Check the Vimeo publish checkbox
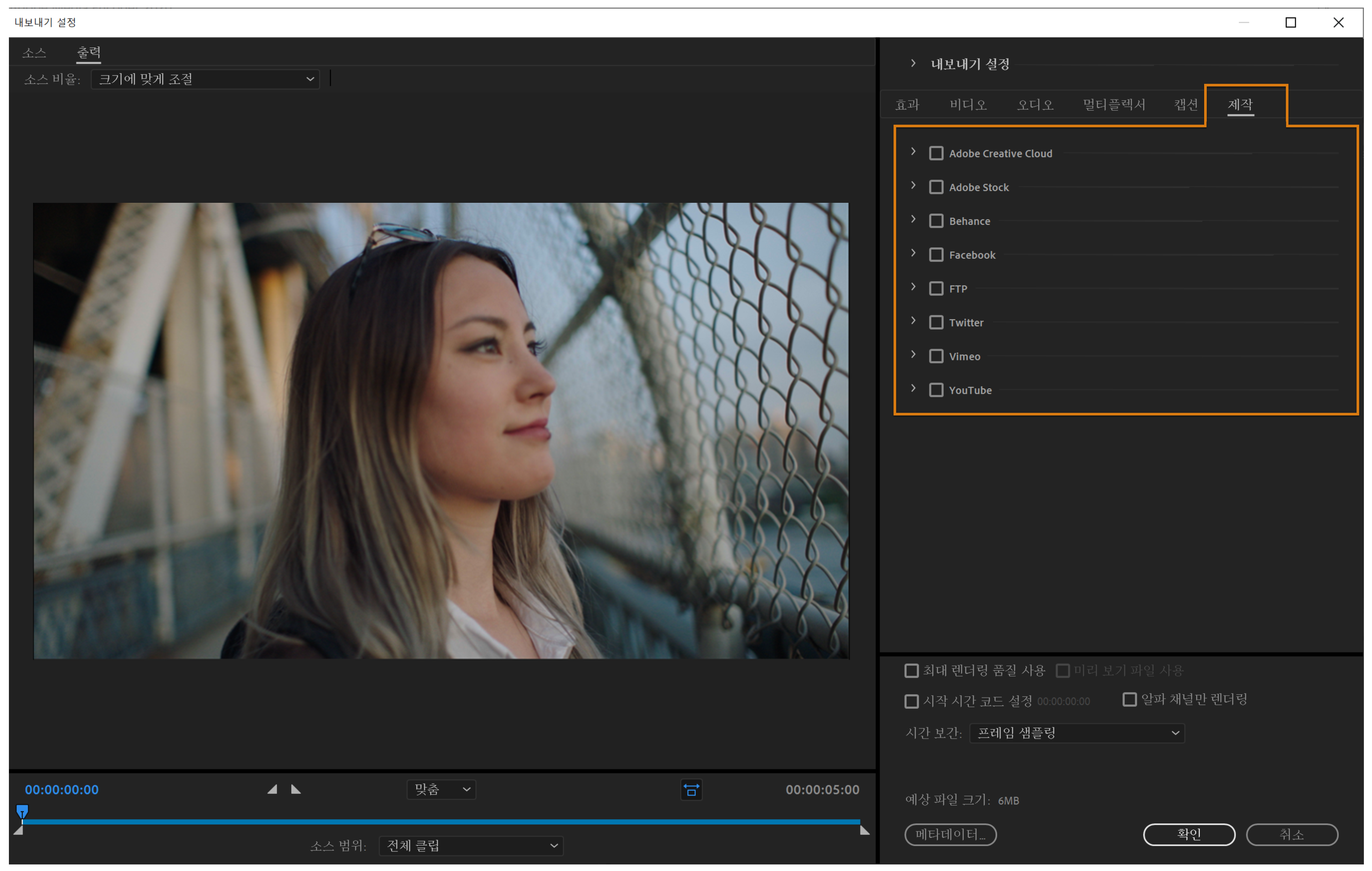 click(936, 356)
